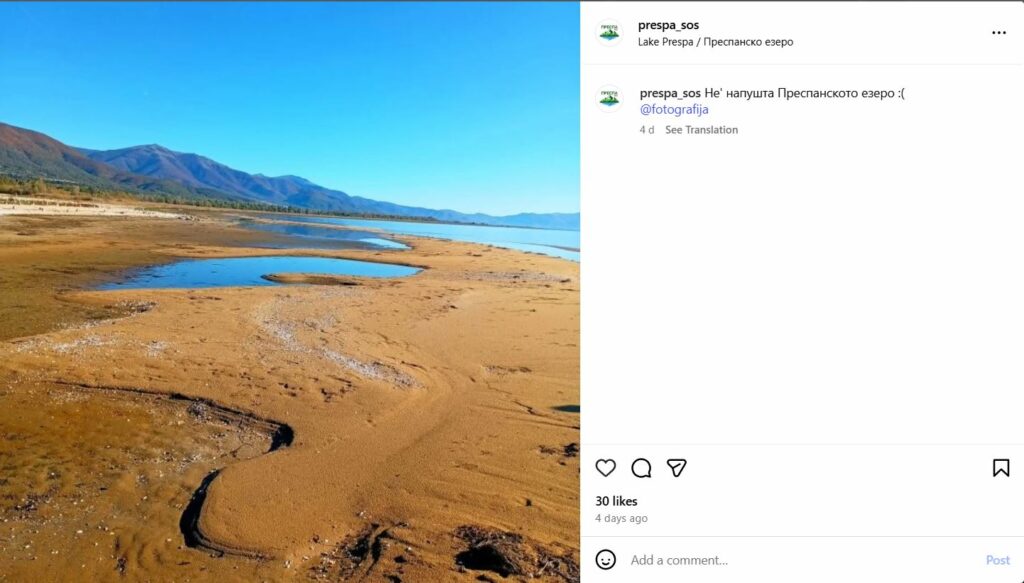The width and height of the screenshot is (1024, 583).
Task: Open prespa_sos username in post header
Action: tap(668, 25)
